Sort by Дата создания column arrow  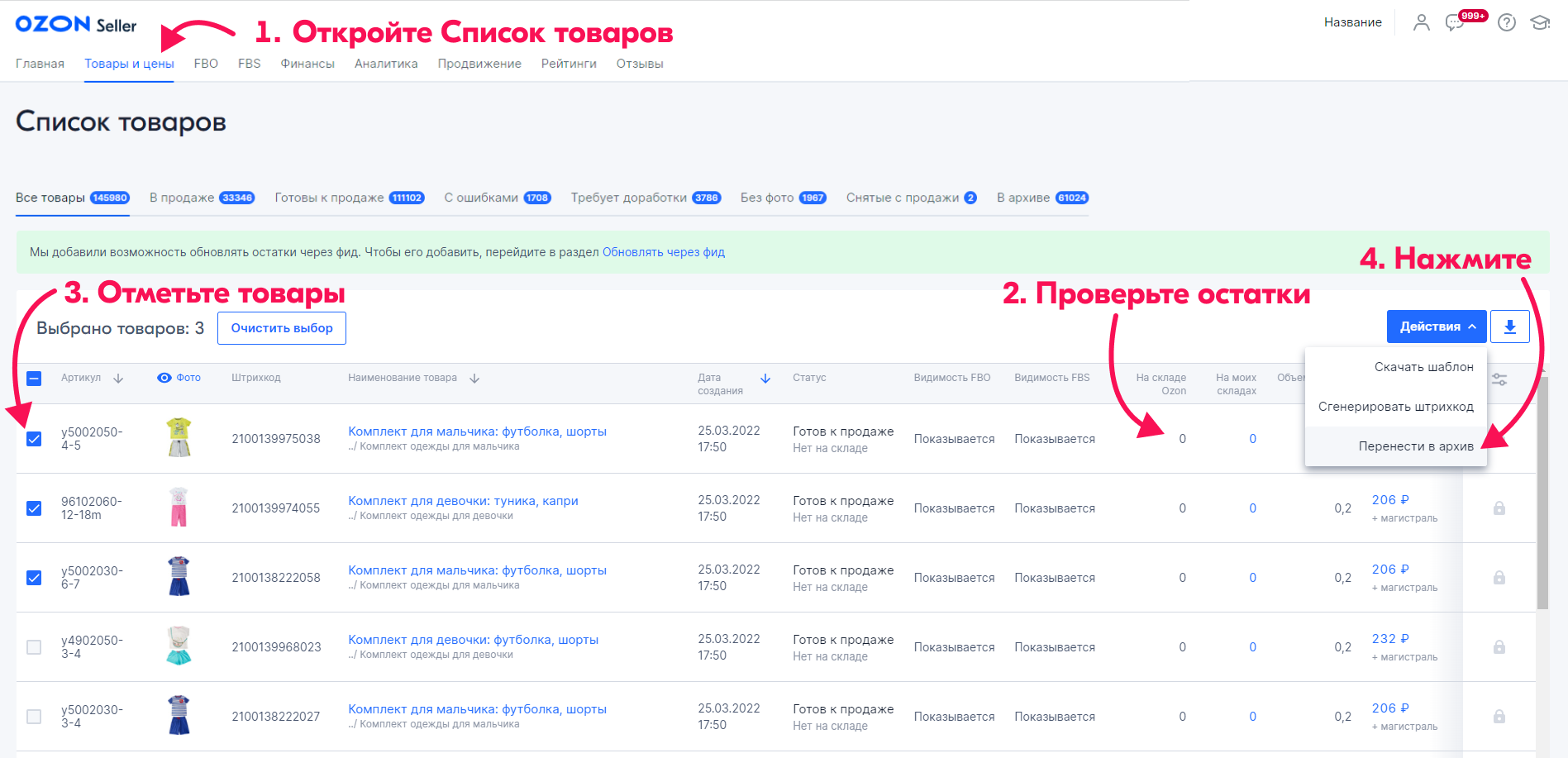765,379
